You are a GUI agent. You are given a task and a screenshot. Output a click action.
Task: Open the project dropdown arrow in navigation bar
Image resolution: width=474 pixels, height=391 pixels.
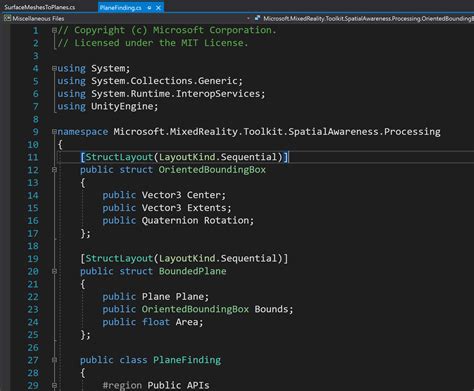(248, 18)
